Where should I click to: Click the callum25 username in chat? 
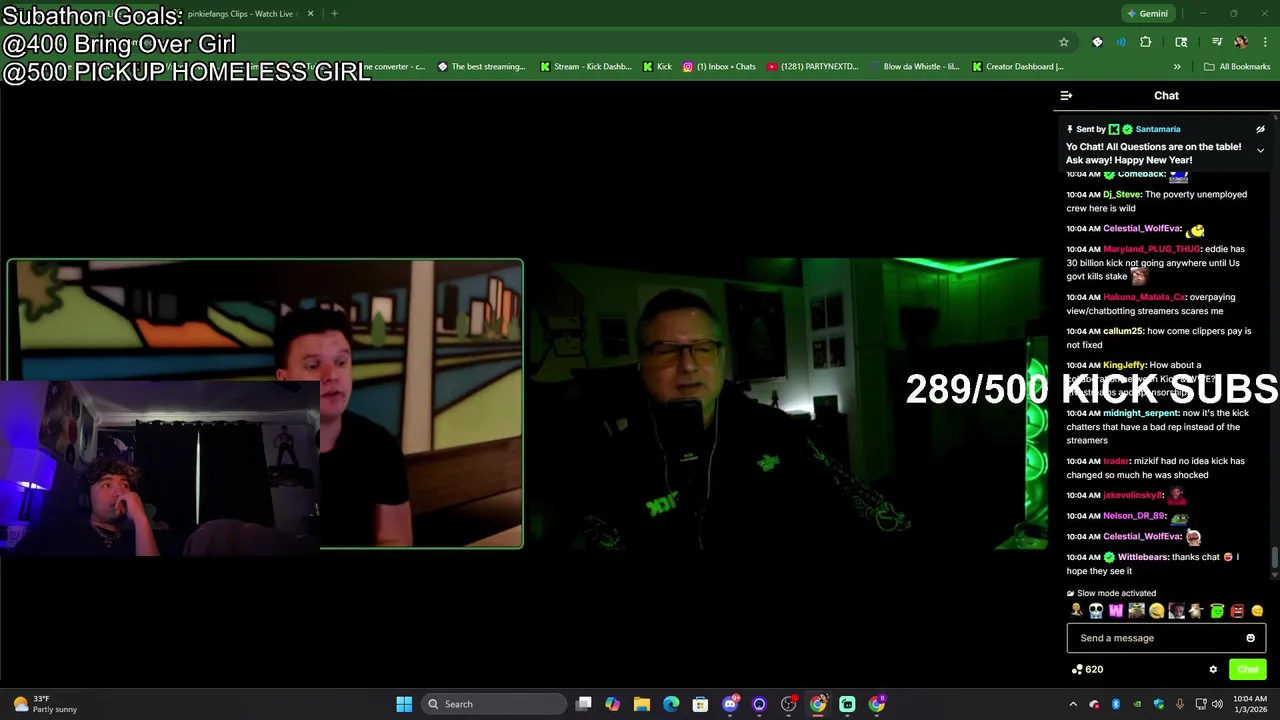(x=1123, y=331)
